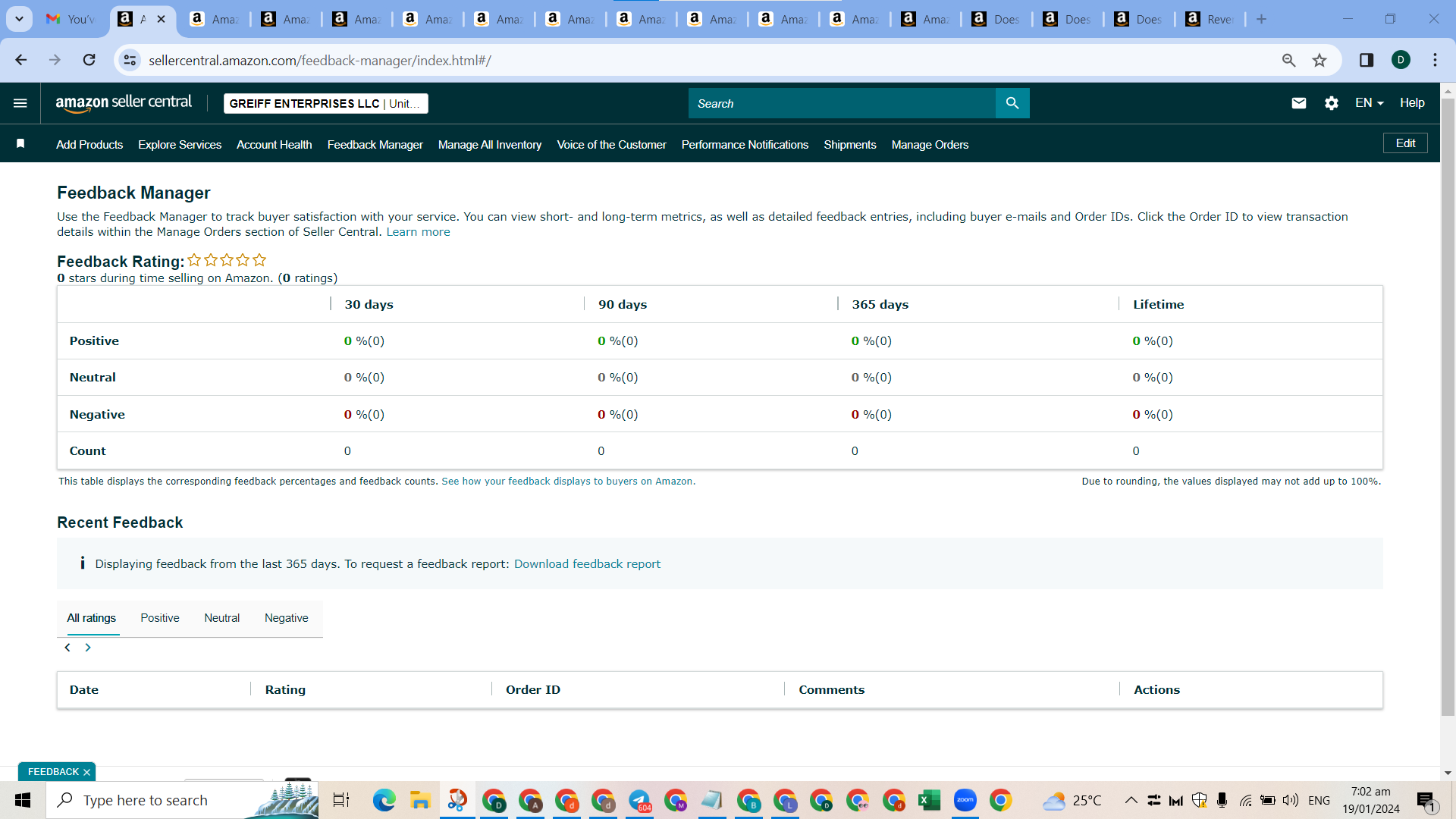The image size is (1456, 819).
Task: Open Shipments menu item
Action: coord(850,144)
